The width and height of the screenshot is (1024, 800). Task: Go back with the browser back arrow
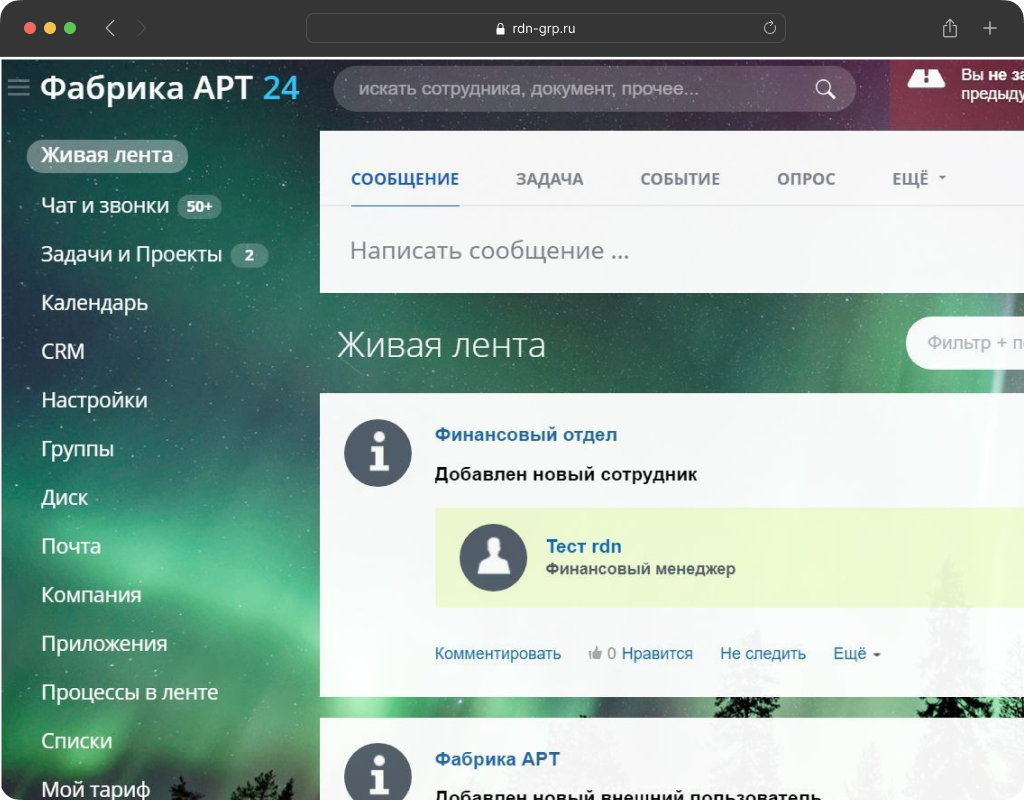[110, 29]
